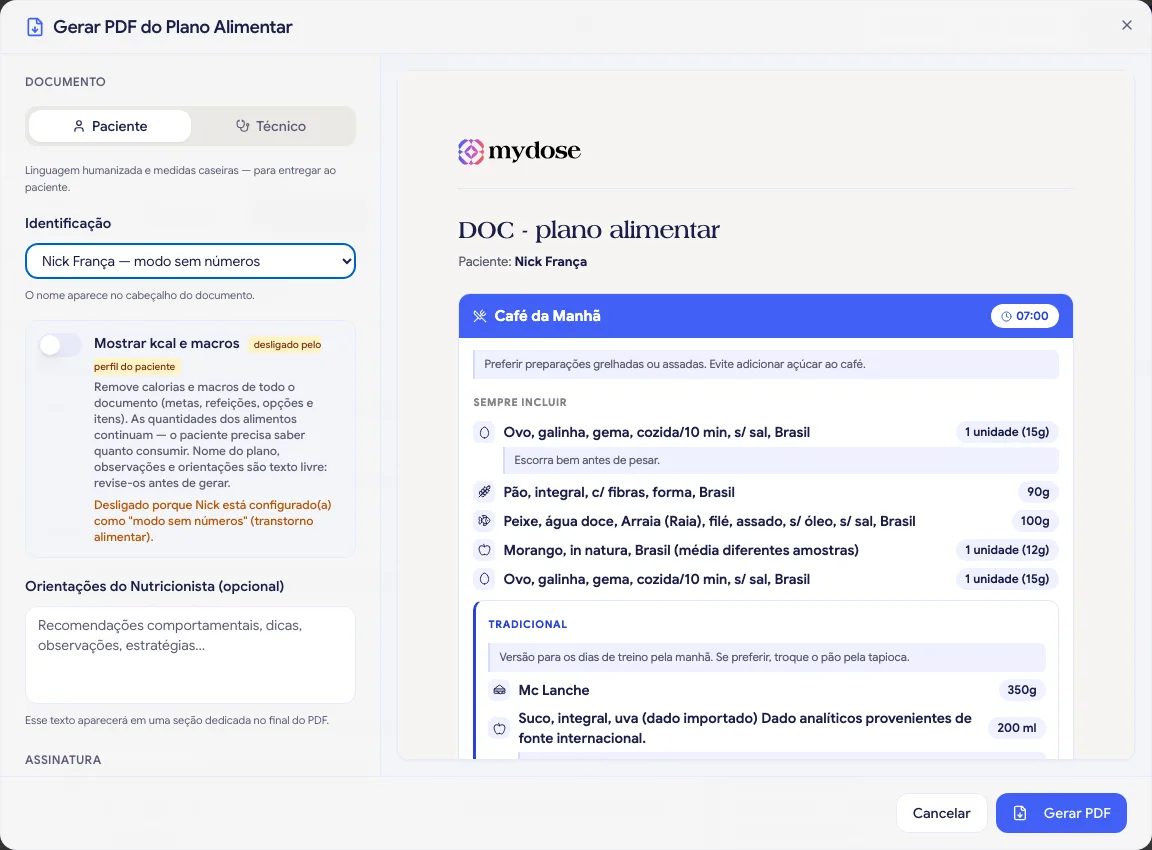Click the wheat icon beside Pão integral
This screenshot has height=850, width=1152.
click(484, 492)
